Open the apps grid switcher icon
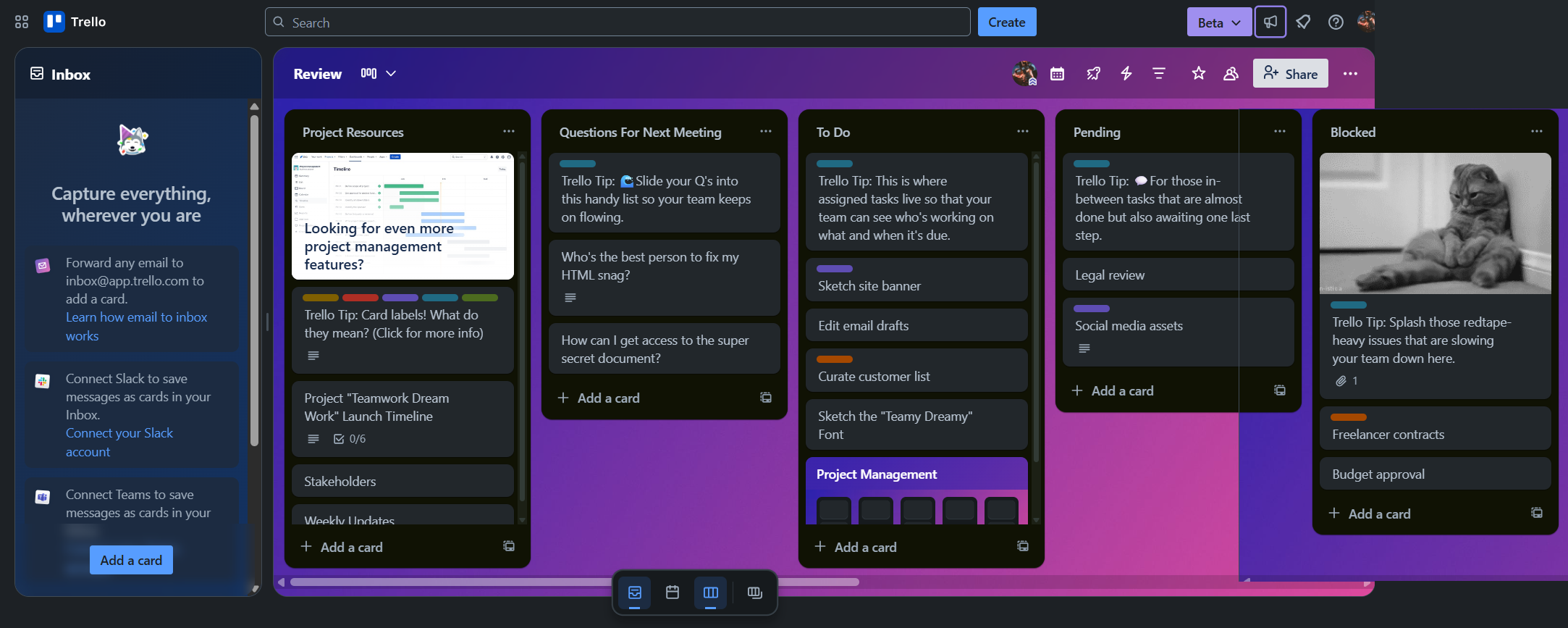Viewport: 1568px width, 628px height. pos(22,22)
